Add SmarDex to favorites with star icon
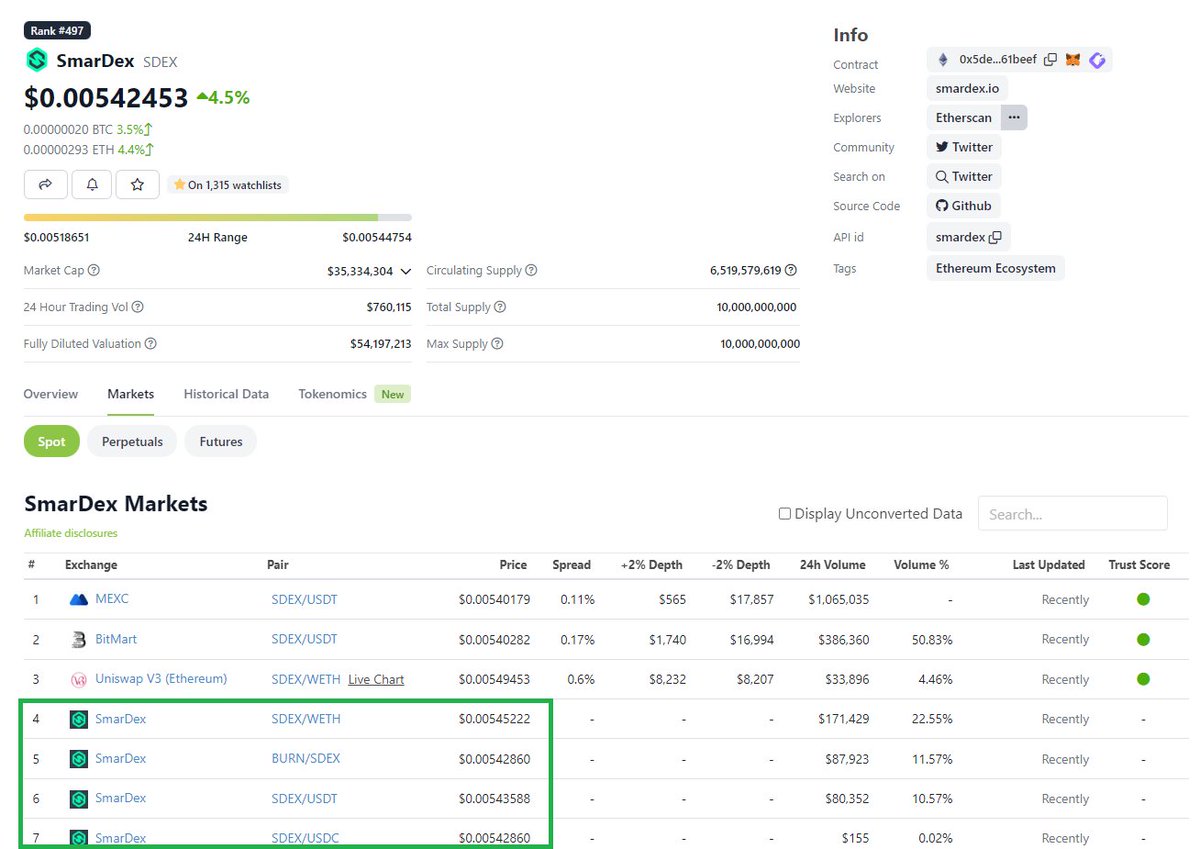 (x=138, y=184)
